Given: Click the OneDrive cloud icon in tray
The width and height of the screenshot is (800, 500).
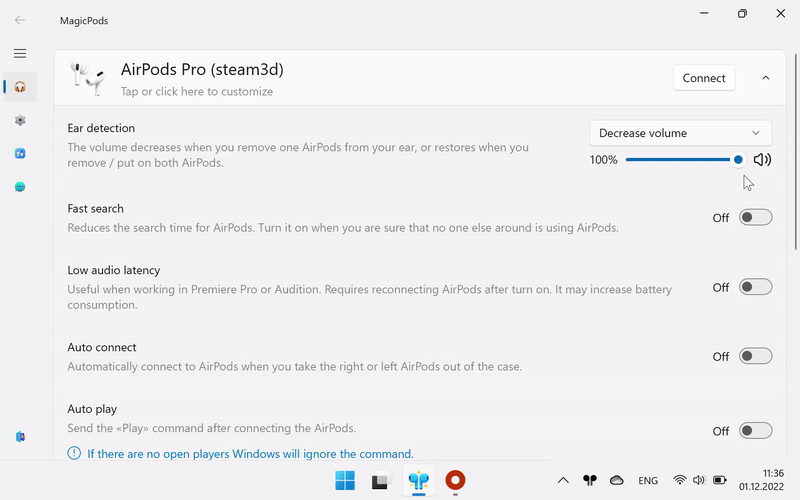Looking at the screenshot, I should (x=617, y=481).
